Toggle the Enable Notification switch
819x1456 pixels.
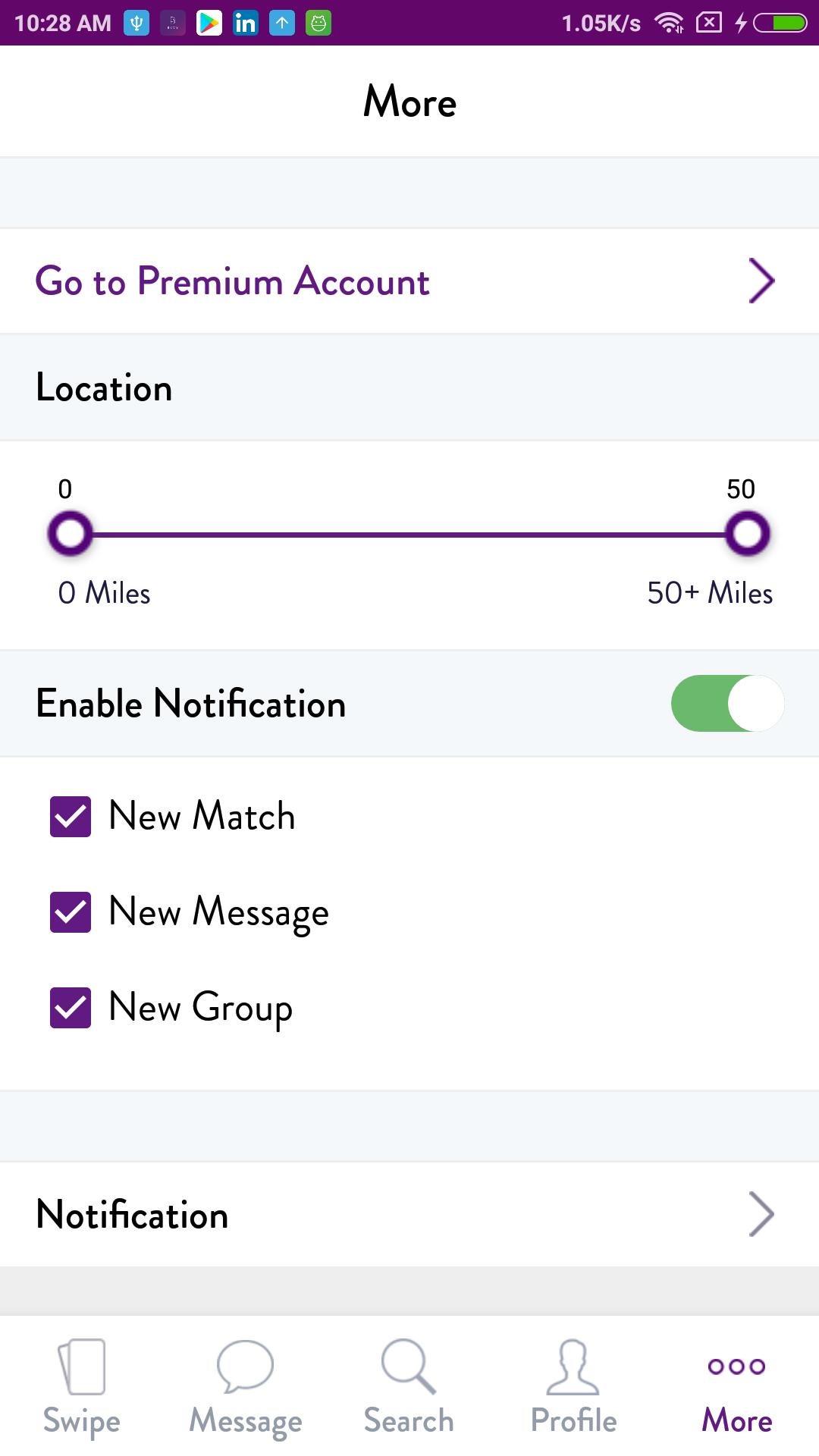tap(727, 704)
